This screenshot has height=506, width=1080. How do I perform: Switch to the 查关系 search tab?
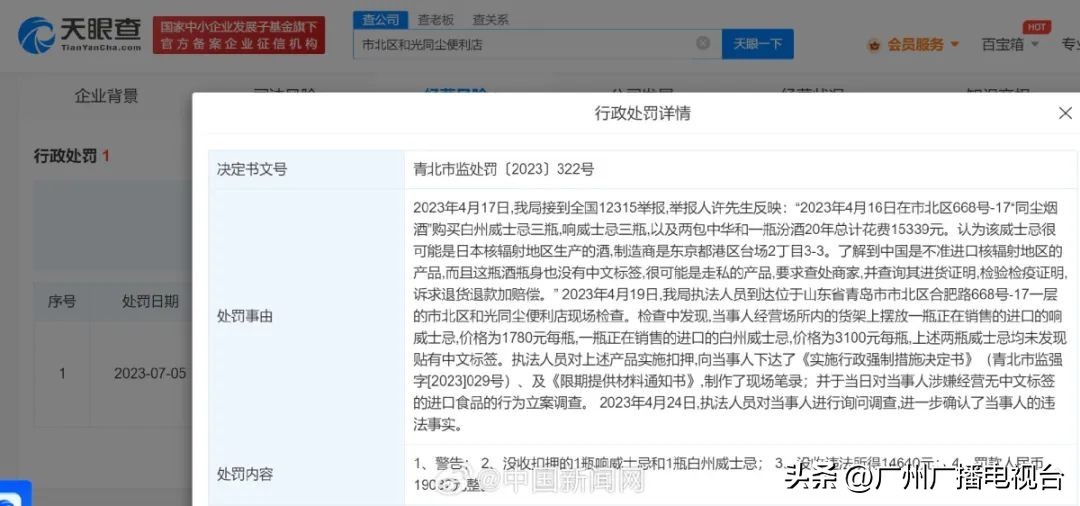(x=490, y=19)
